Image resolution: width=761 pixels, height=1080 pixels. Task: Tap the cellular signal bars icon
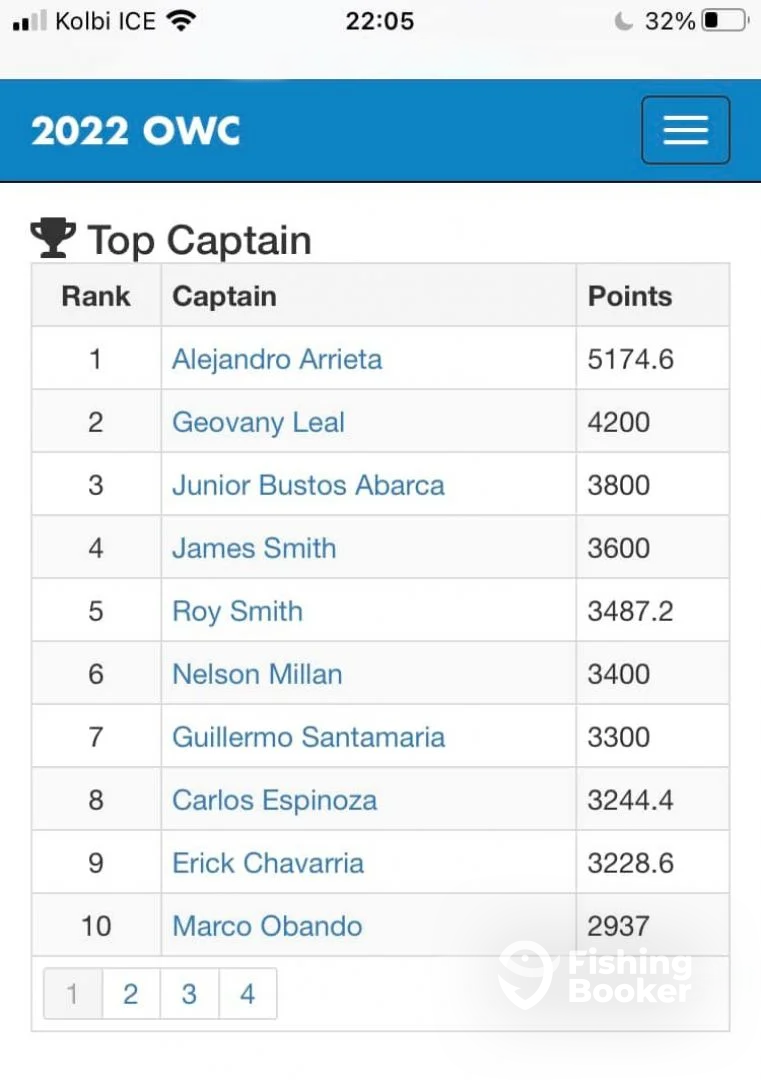(30, 21)
